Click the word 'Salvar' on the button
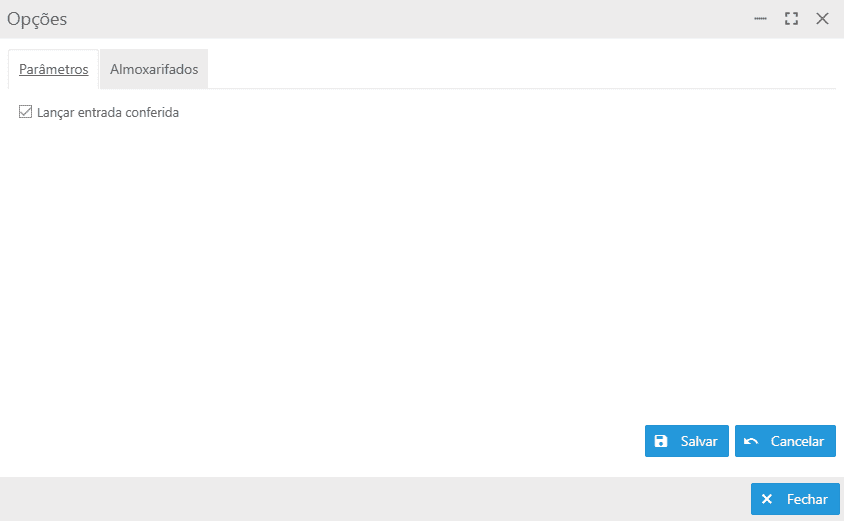Image resolution: width=844 pixels, height=521 pixels. point(699,441)
